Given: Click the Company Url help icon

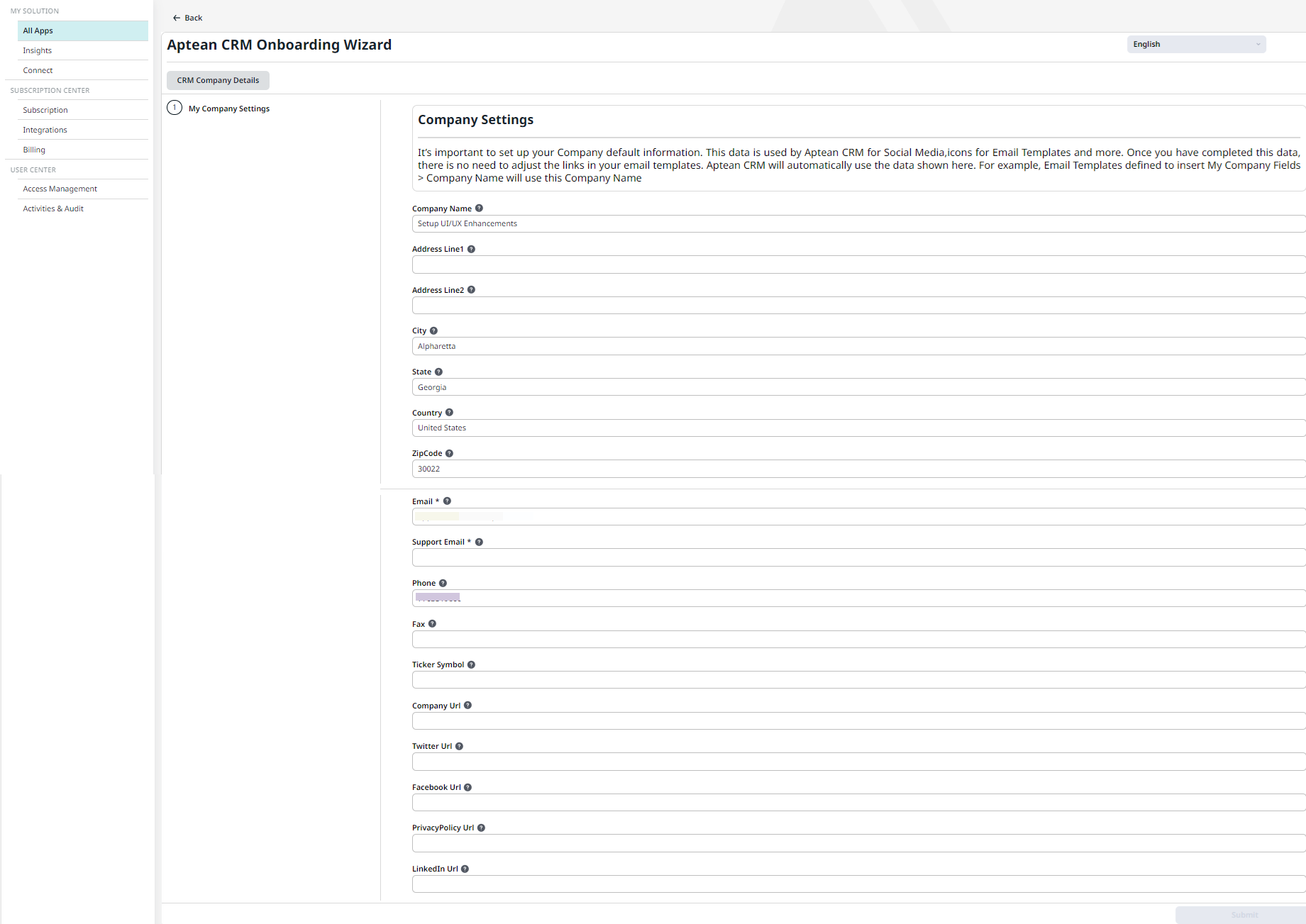Looking at the screenshot, I should point(467,706).
